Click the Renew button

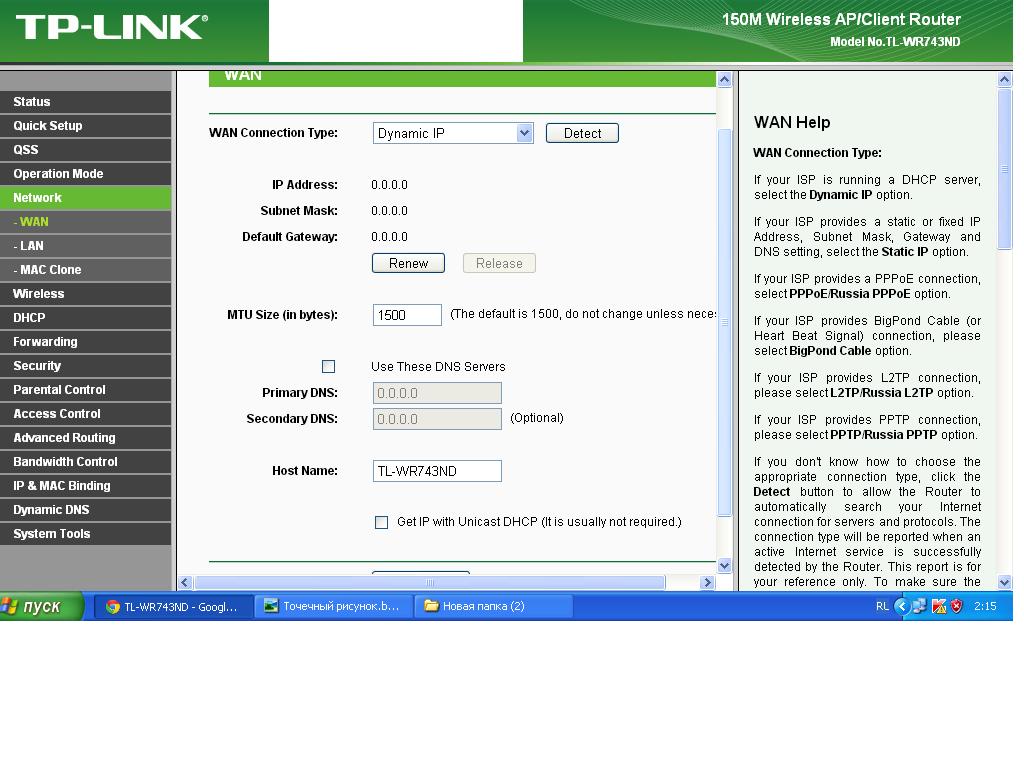click(408, 263)
